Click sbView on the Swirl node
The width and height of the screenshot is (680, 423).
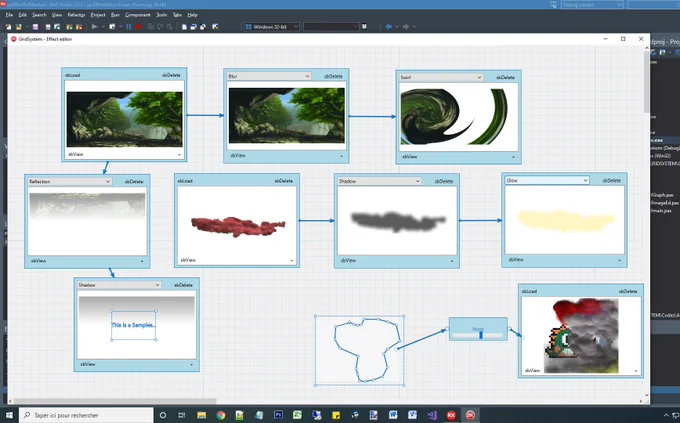tap(410, 157)
